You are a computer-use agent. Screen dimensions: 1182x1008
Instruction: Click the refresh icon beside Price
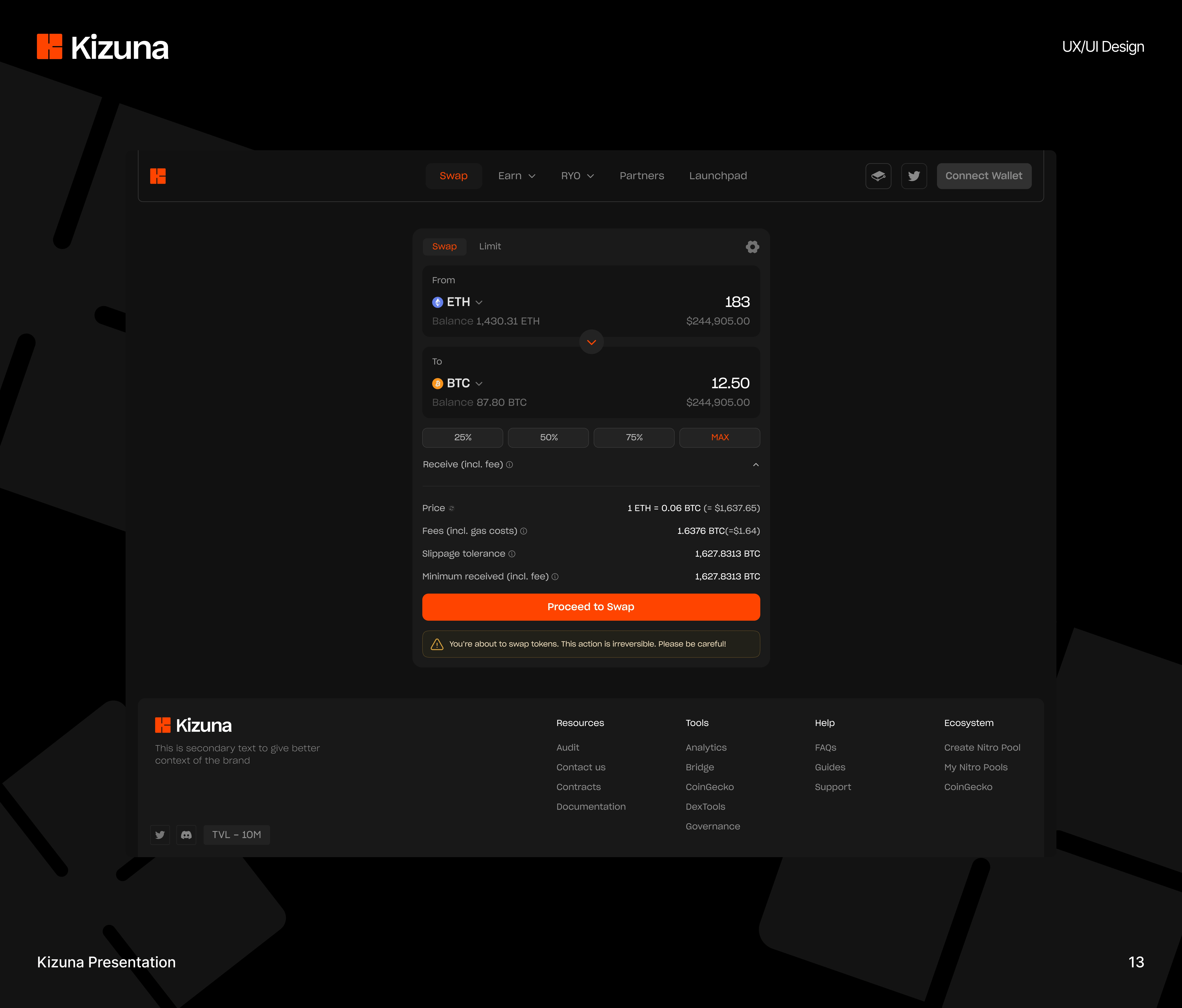451,508
